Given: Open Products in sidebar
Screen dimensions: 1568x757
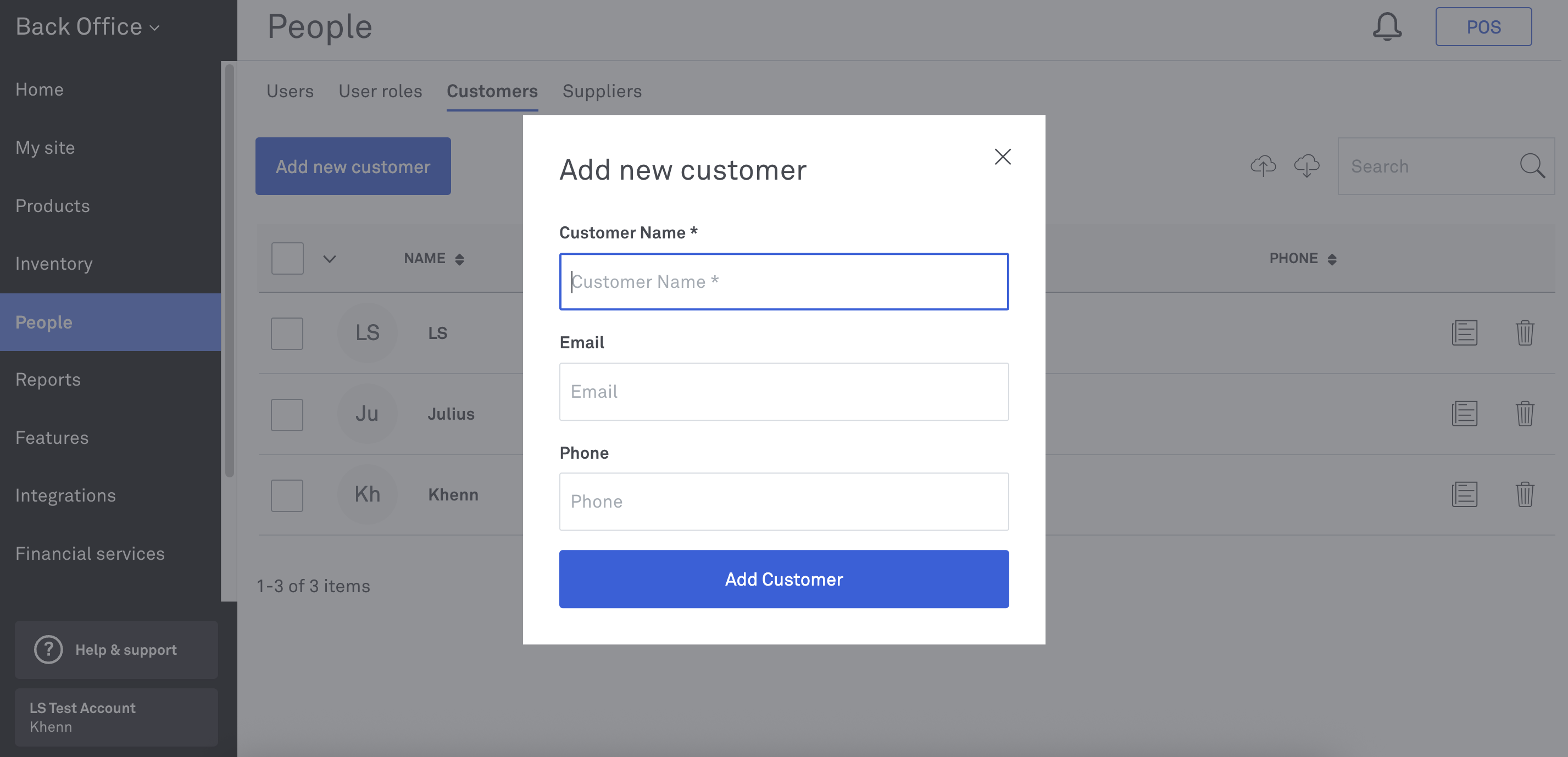Looking at the screenshot, I should (x=110, y=205).
